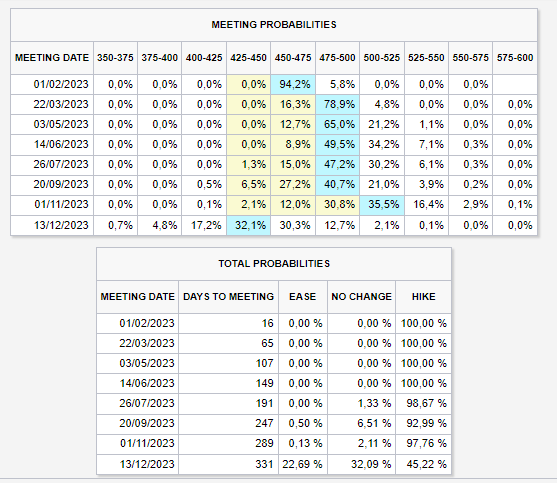Screen dimensions: 557x483
Task: Select the 6,1% probability cell
Action: (426, 164)
